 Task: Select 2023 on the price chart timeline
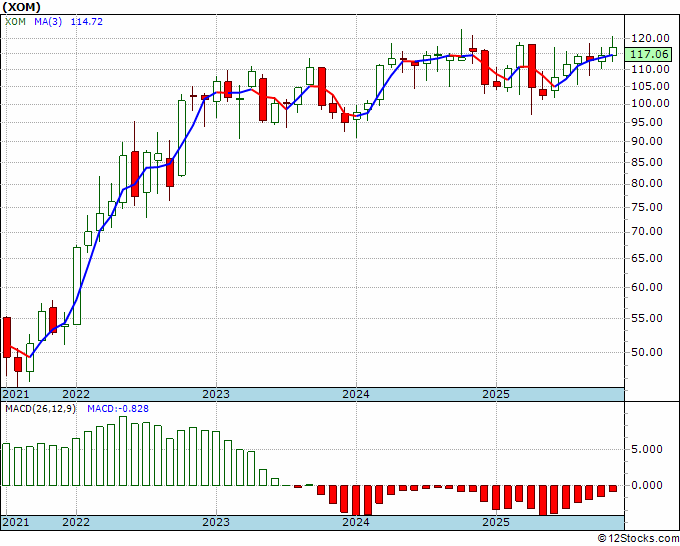[216, 394]
